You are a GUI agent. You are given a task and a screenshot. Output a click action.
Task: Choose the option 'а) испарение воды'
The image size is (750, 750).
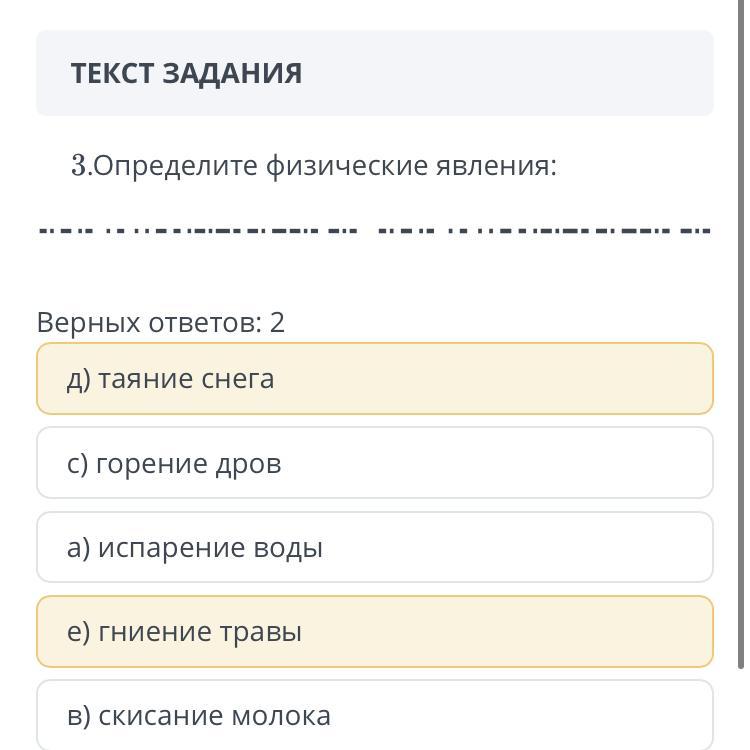374,548
